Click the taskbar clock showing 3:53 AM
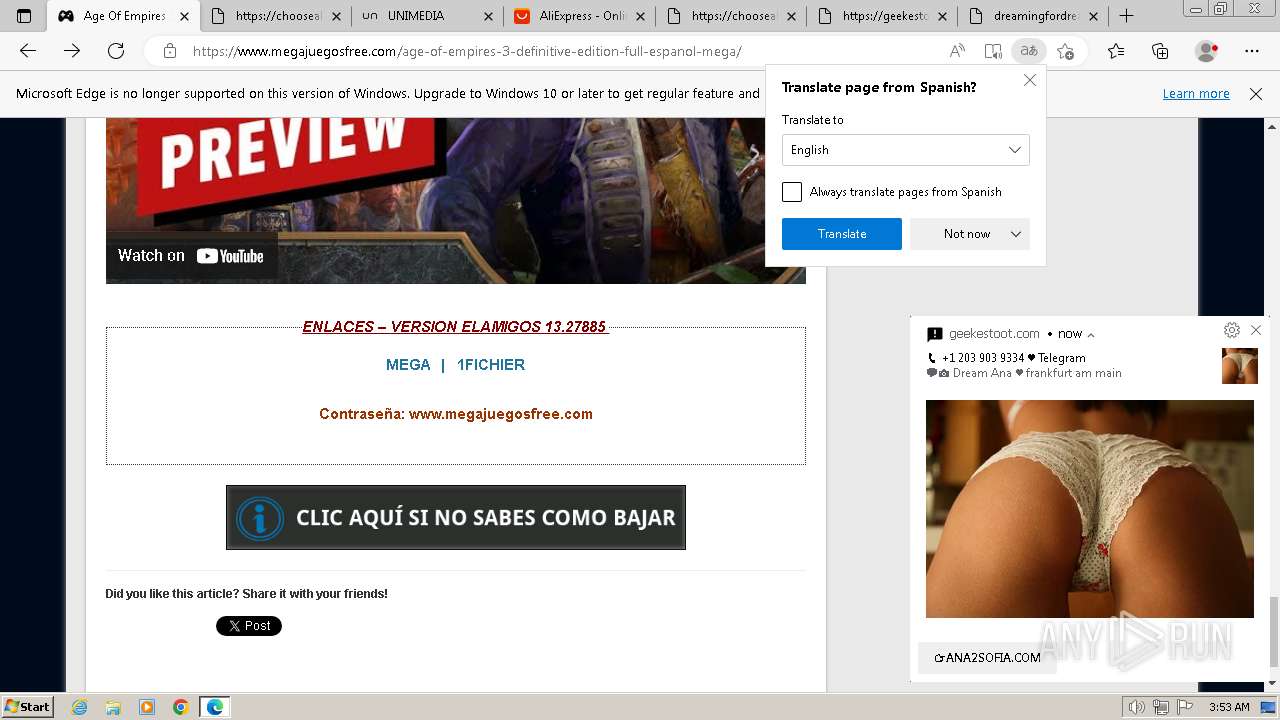The image size is (1280, 720). coord(1229,707)
